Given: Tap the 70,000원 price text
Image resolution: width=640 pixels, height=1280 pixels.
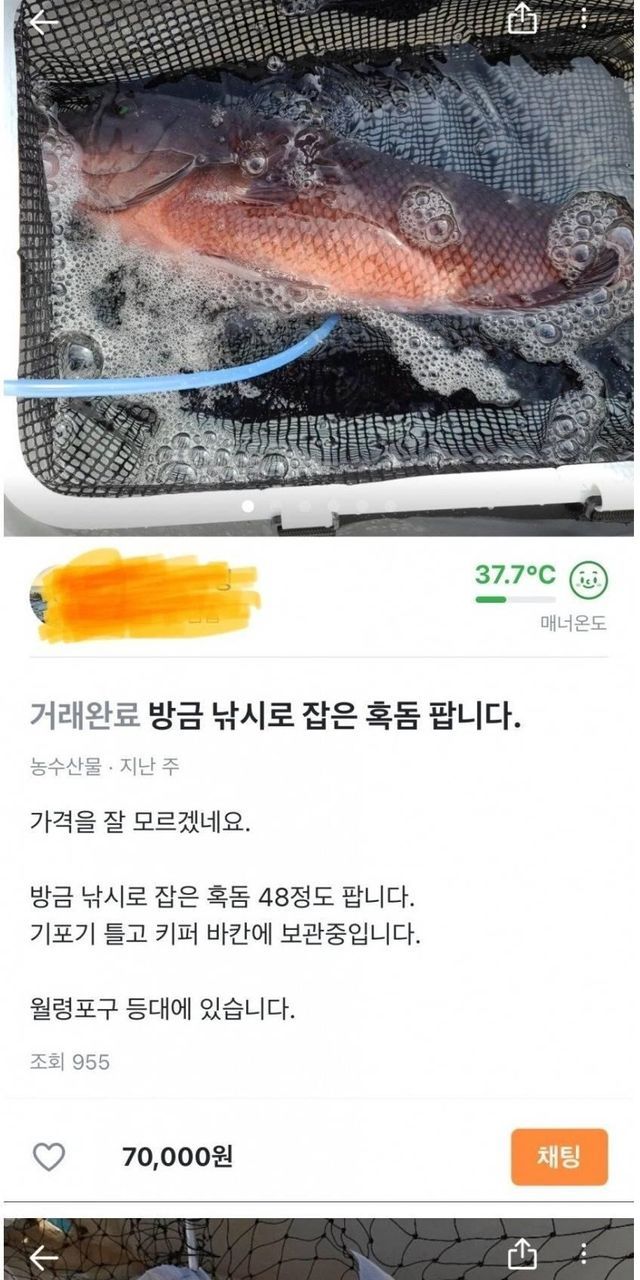Looking at the screenshot, I should click(178, 1157).
